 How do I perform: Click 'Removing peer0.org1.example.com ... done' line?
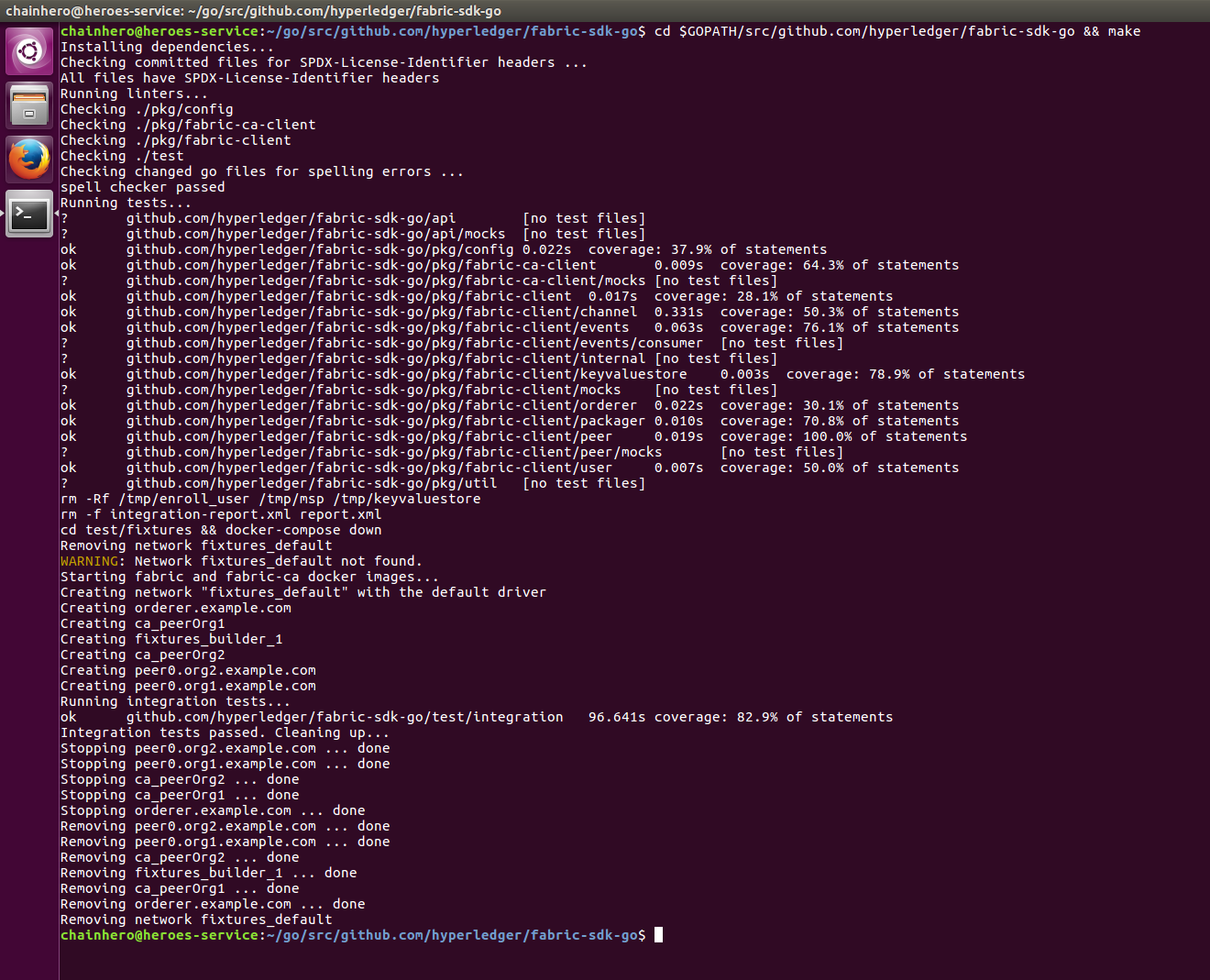225,842
